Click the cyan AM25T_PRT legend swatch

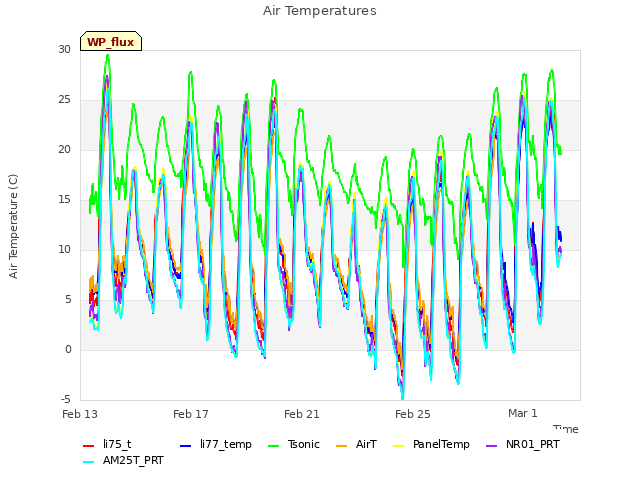point(89,462)
